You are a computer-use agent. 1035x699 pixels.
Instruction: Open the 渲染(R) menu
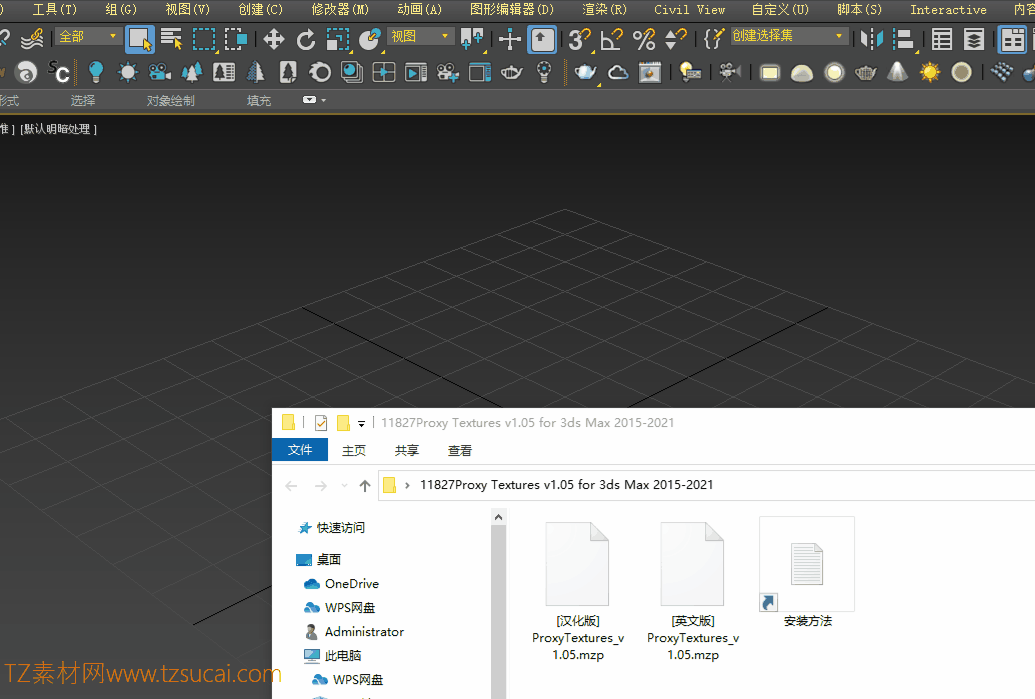coord(604,9)
